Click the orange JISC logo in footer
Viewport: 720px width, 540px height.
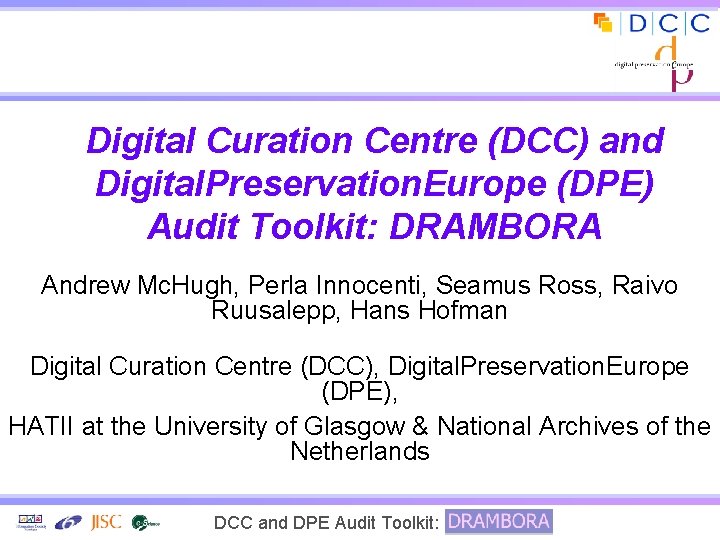click(106, 522)
